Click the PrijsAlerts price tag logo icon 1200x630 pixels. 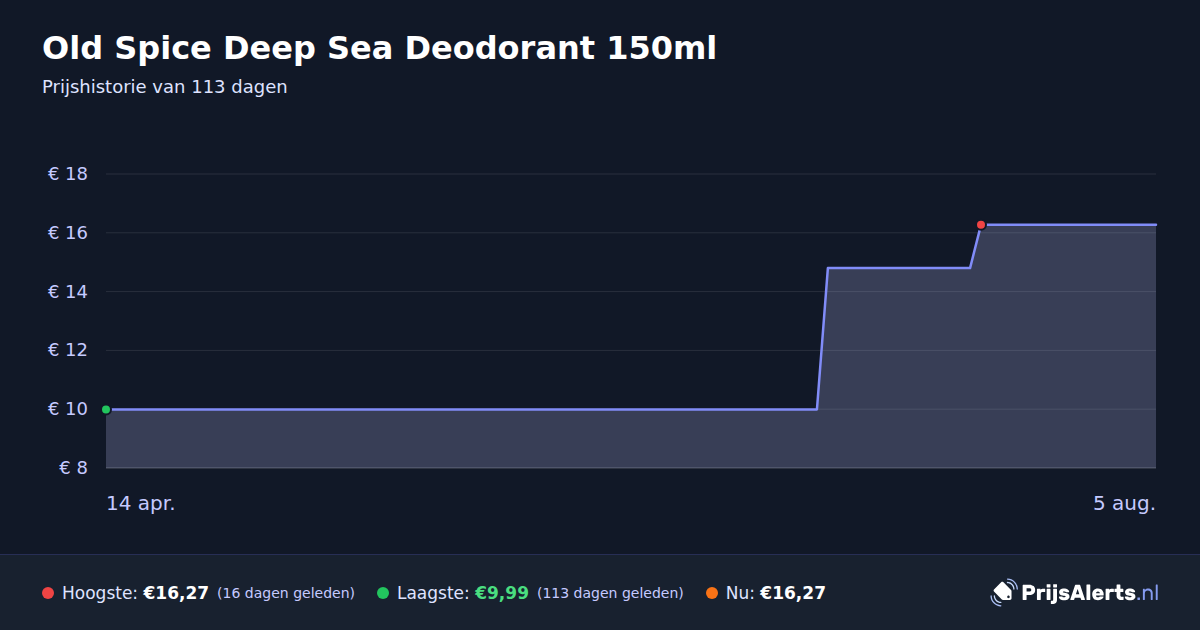1003,592
